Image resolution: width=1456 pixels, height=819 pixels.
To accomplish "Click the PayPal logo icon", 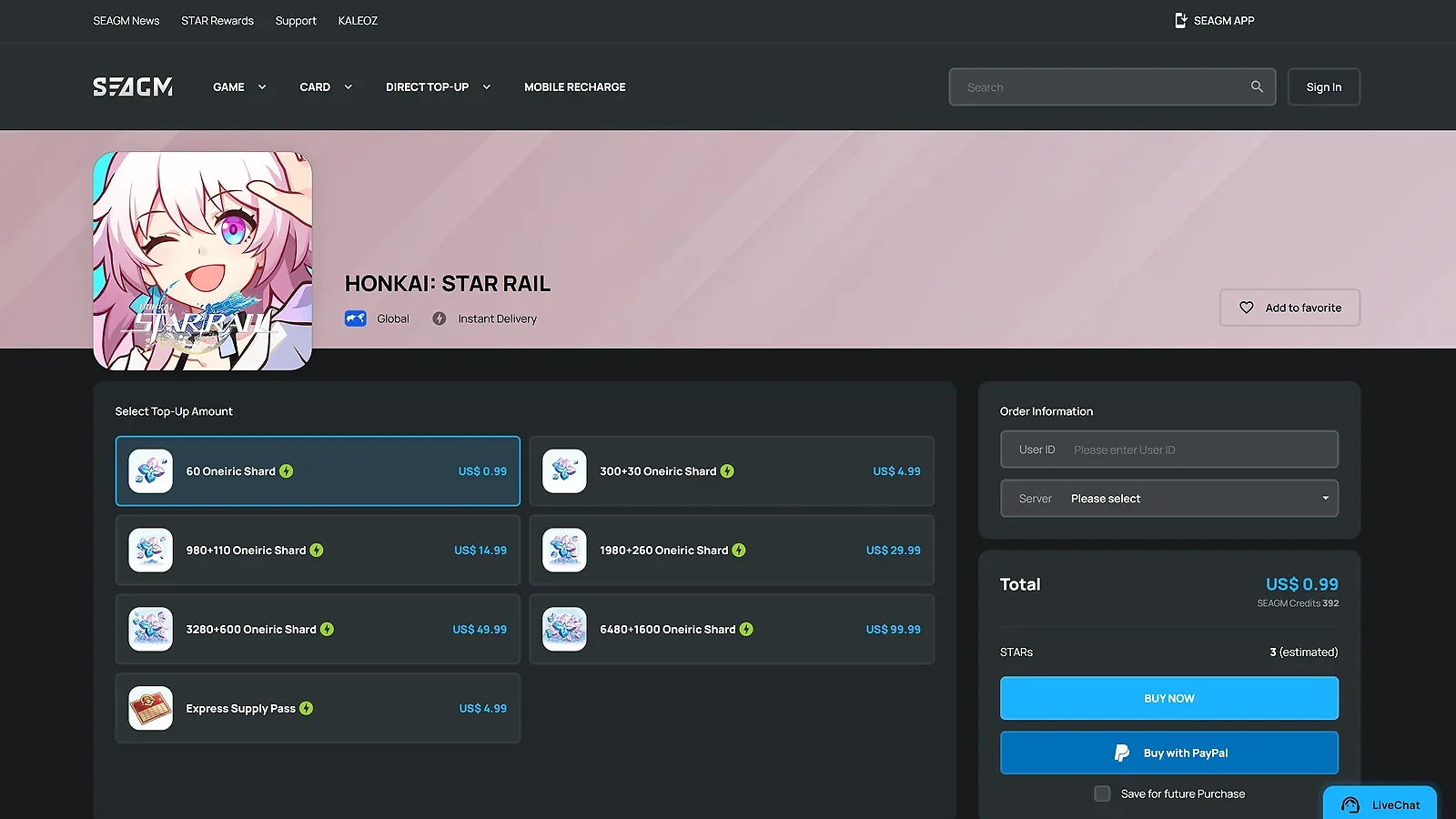I will [x=1122, y=753].
